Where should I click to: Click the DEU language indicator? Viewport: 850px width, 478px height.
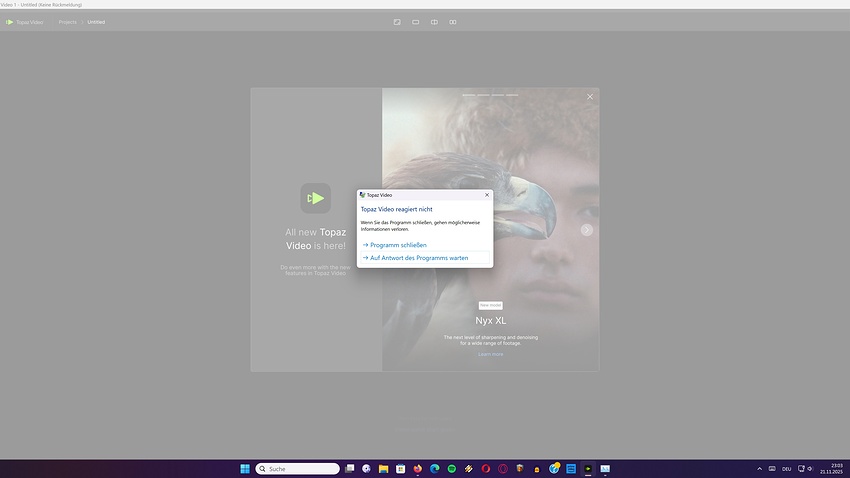pos(787,469)
